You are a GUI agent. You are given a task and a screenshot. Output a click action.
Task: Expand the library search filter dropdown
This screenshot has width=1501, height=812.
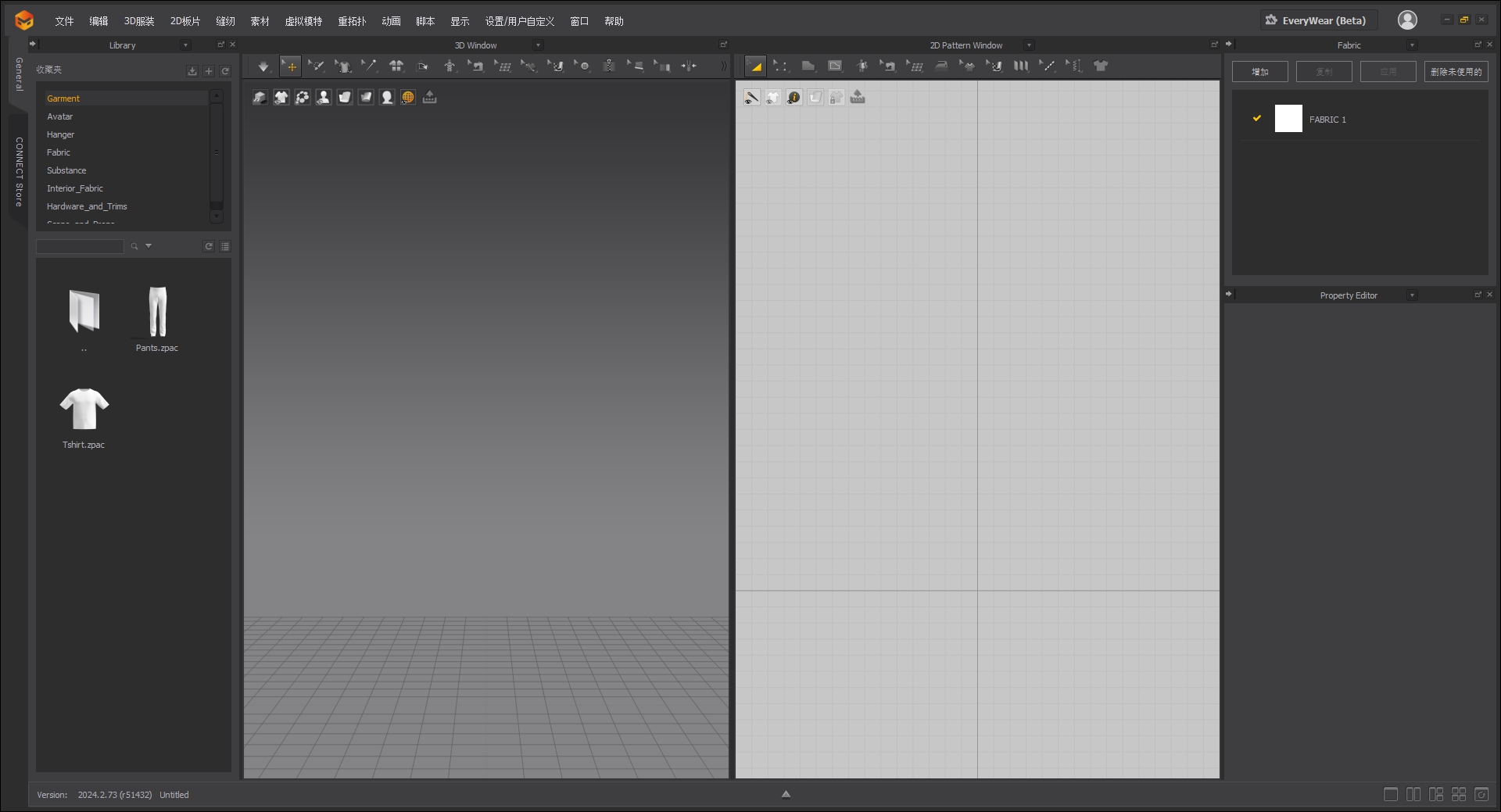pyautogui.click(x=149, y=246)
